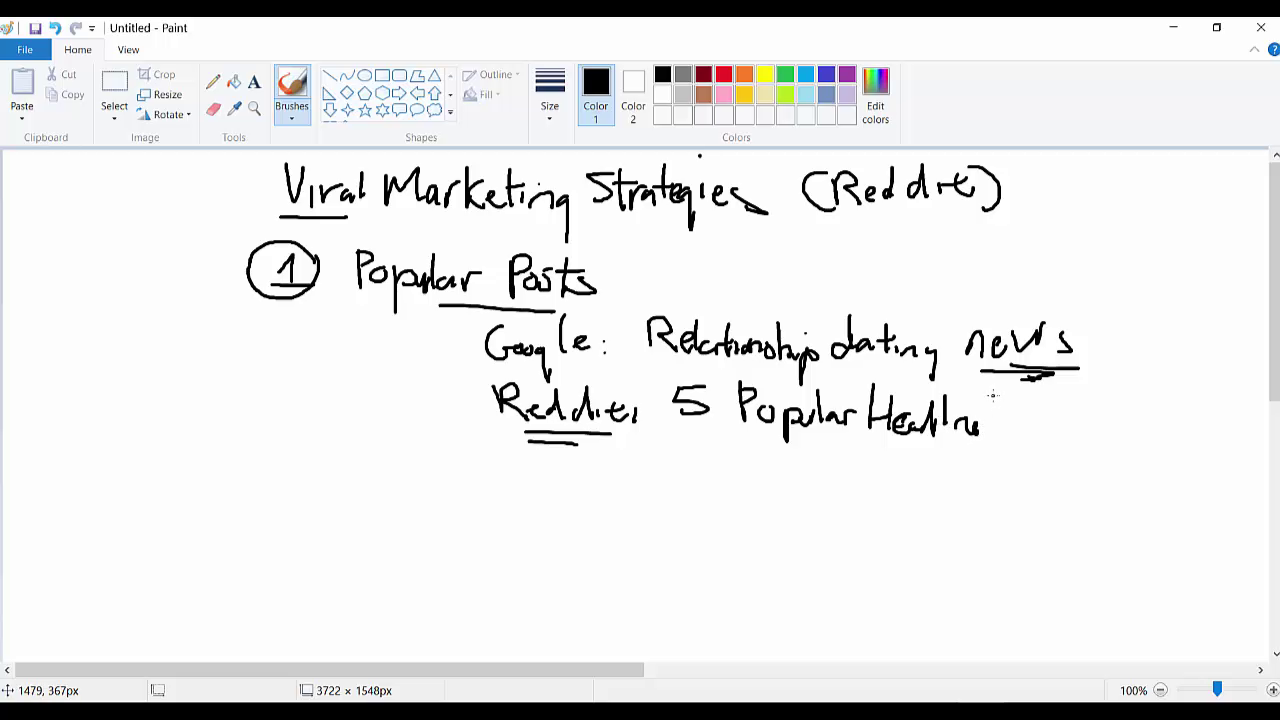Choose the Right triangle shape
1280x720 pixels.
(x=329, y=93)
